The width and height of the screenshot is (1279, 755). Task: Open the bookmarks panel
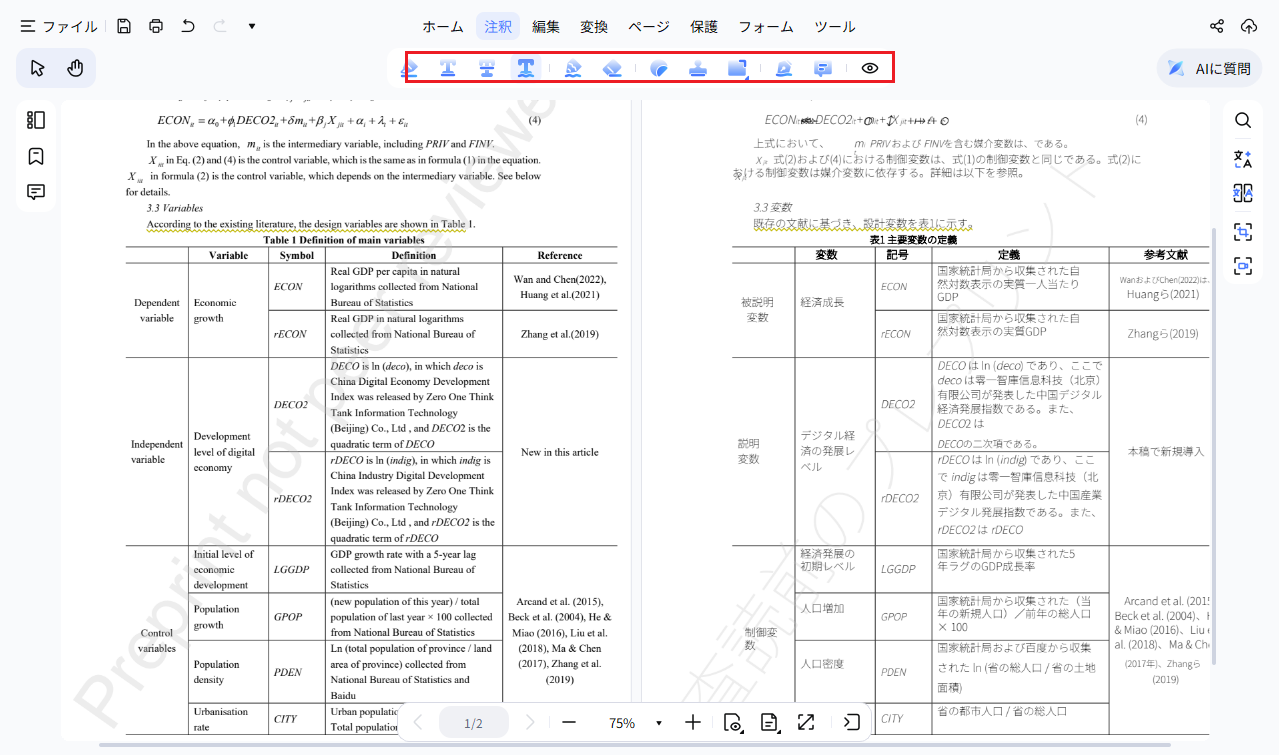click(36, 156)
